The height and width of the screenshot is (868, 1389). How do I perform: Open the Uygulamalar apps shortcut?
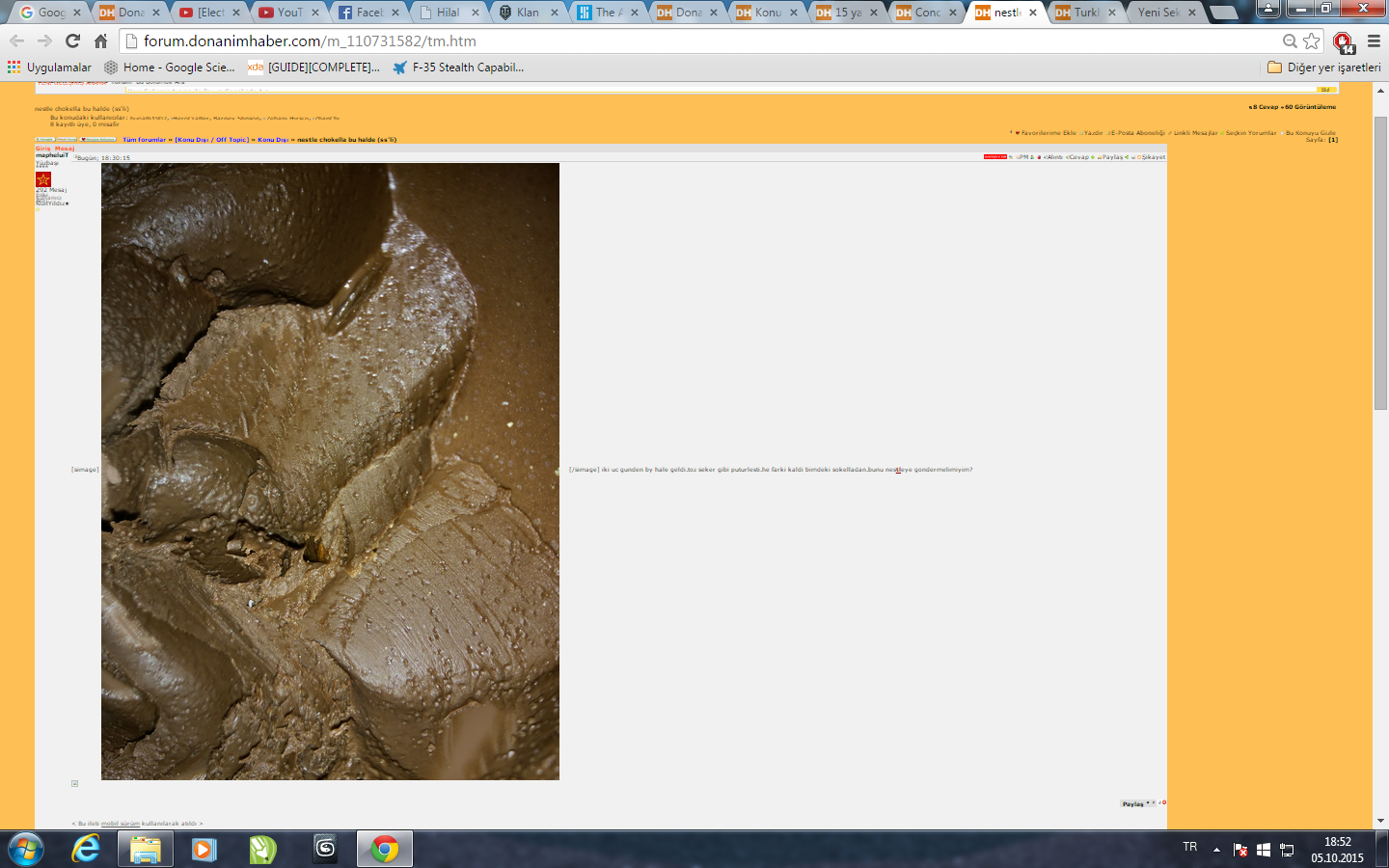[49, 68]
